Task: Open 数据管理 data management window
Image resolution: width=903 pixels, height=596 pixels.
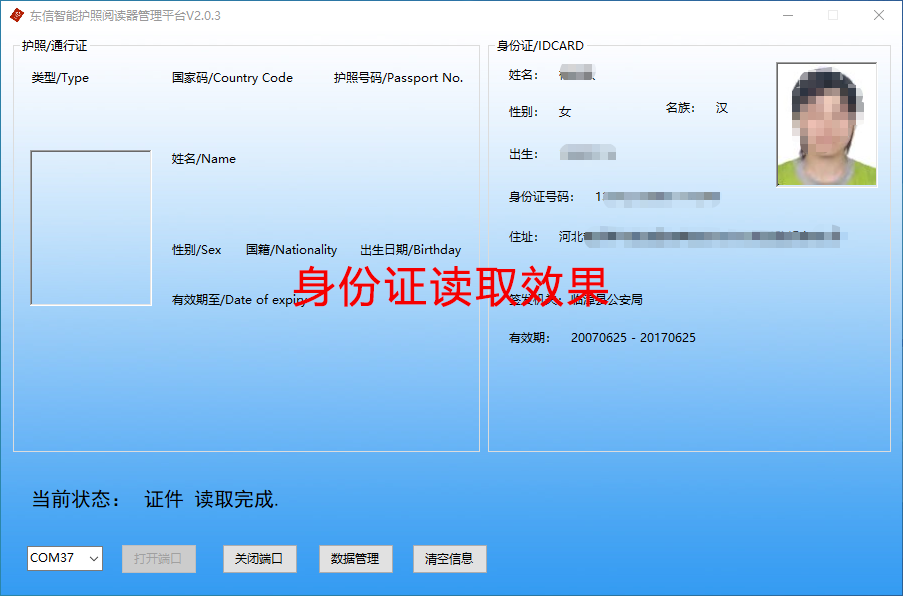Action: [355, 558]
